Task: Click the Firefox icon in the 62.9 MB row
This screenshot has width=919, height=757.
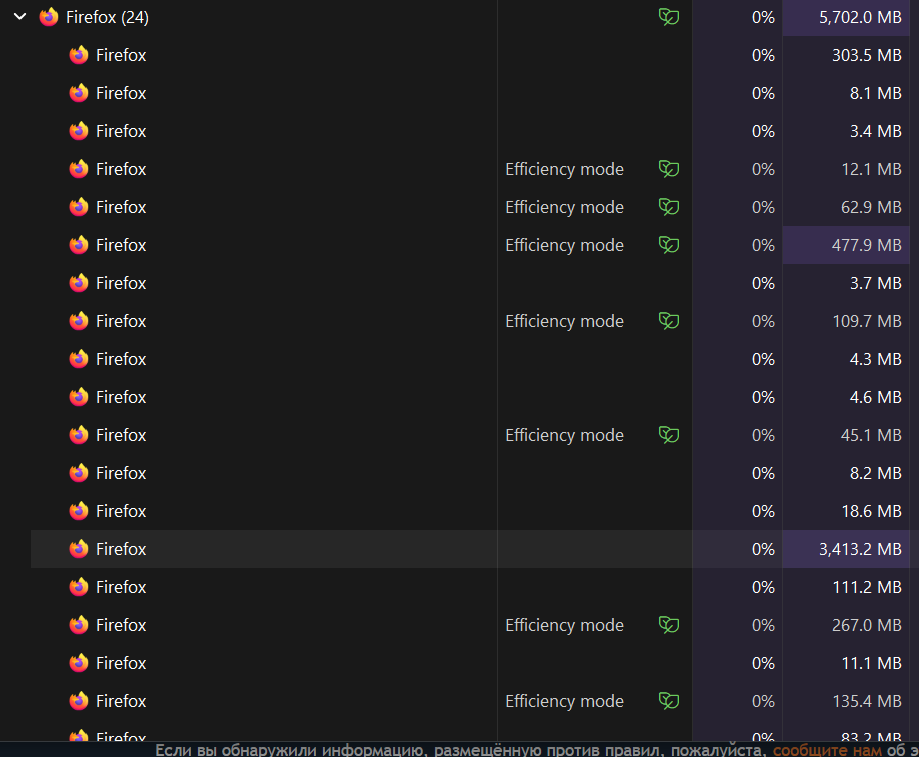Action: coord(79,207)
